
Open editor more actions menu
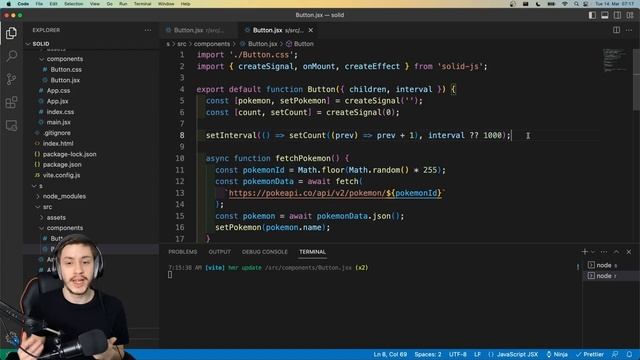point(629,30)
